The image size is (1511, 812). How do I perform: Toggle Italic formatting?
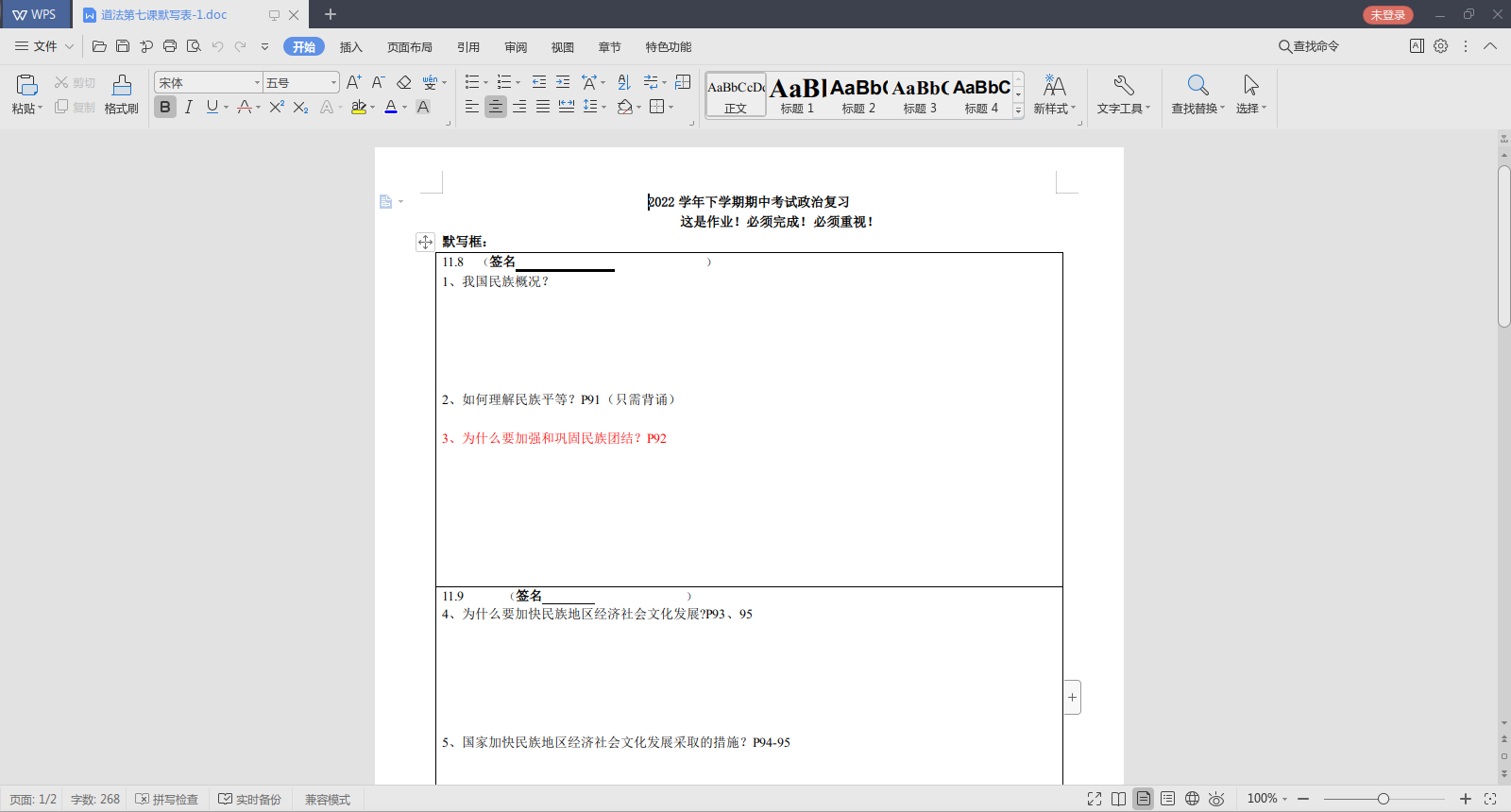click(189, 108)
